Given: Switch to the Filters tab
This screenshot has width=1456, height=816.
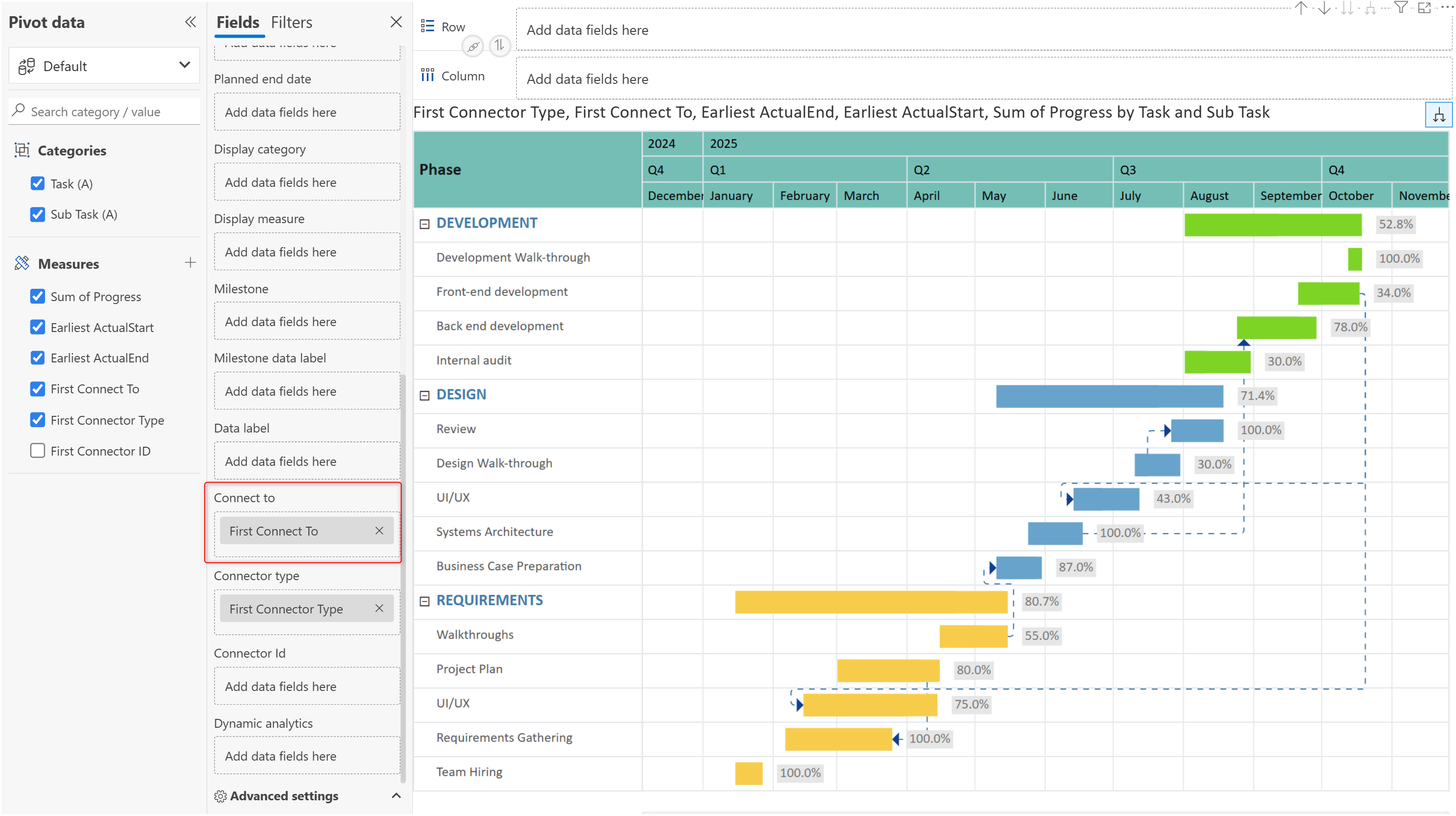Looking at the screenshot, I should pos(291,23).
